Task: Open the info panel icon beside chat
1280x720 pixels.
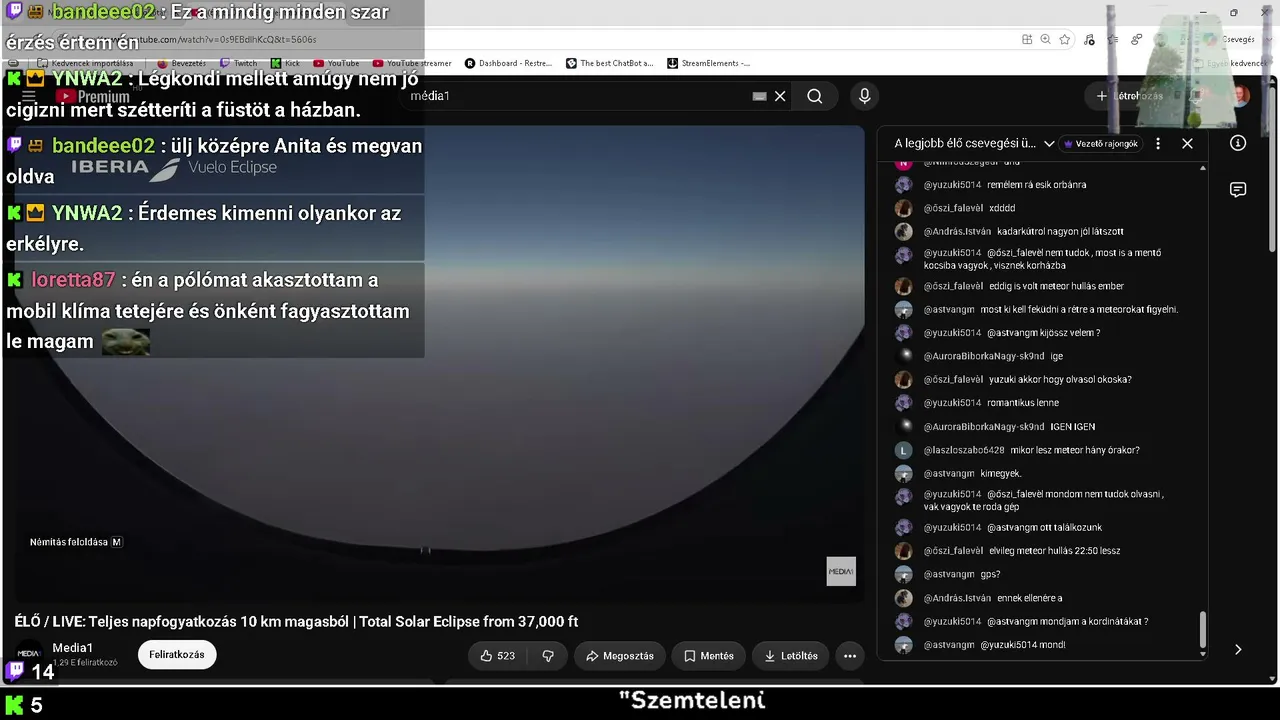Action: pyautogui.click(x=1238, y=143)
